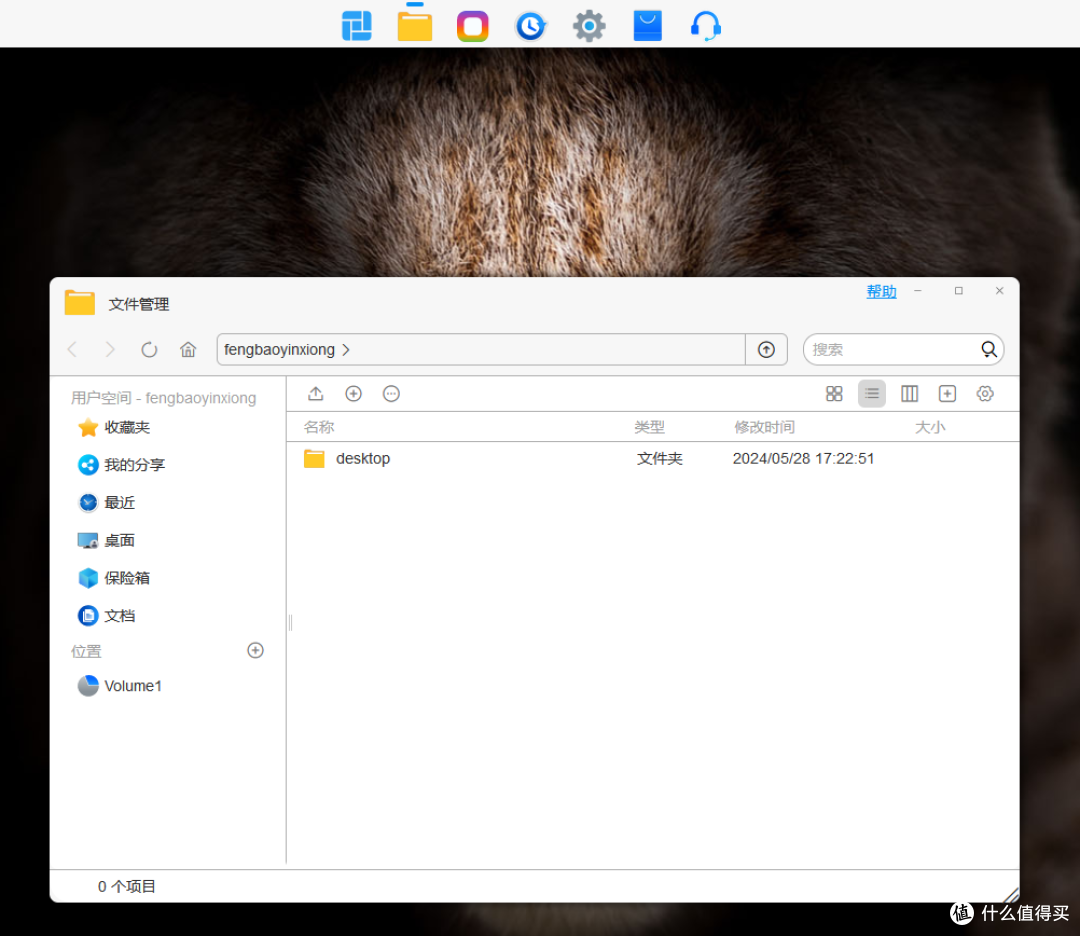Minimize the file manager window
Viewport: 1080px width, 936px height.
coord(917,291)
